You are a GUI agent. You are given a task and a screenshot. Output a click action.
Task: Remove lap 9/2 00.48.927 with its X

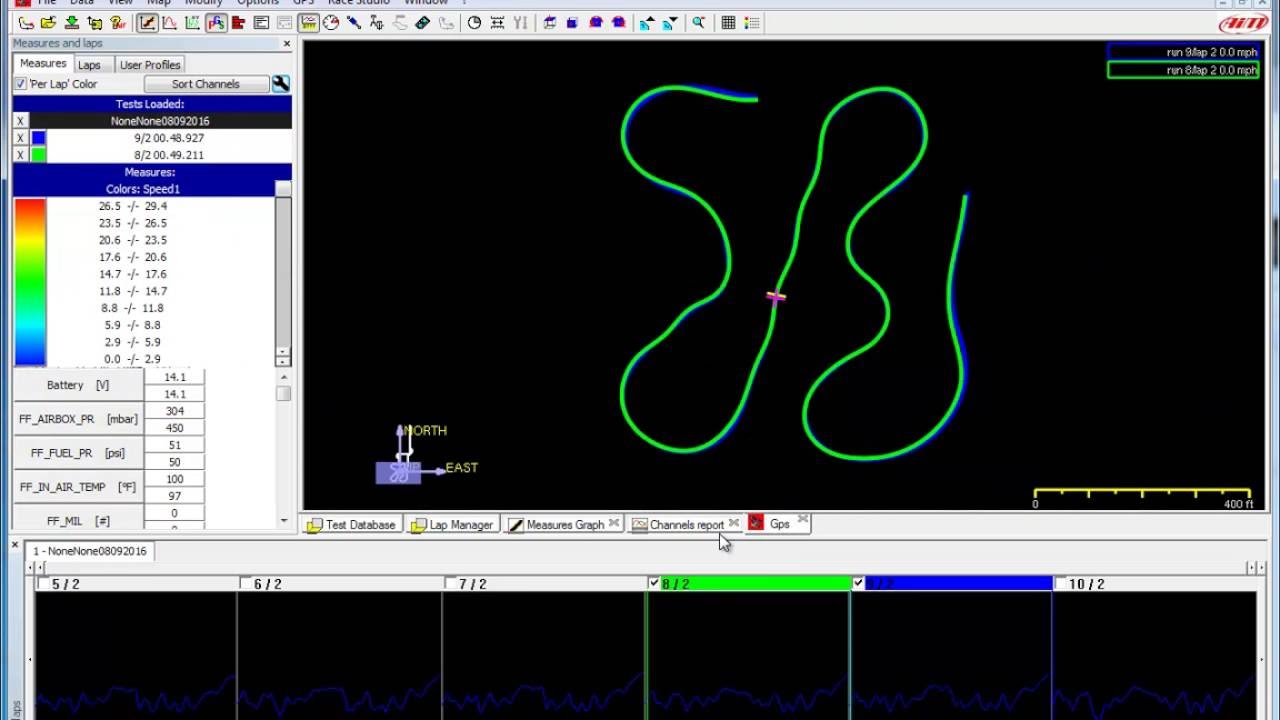(x=20, y=138)
